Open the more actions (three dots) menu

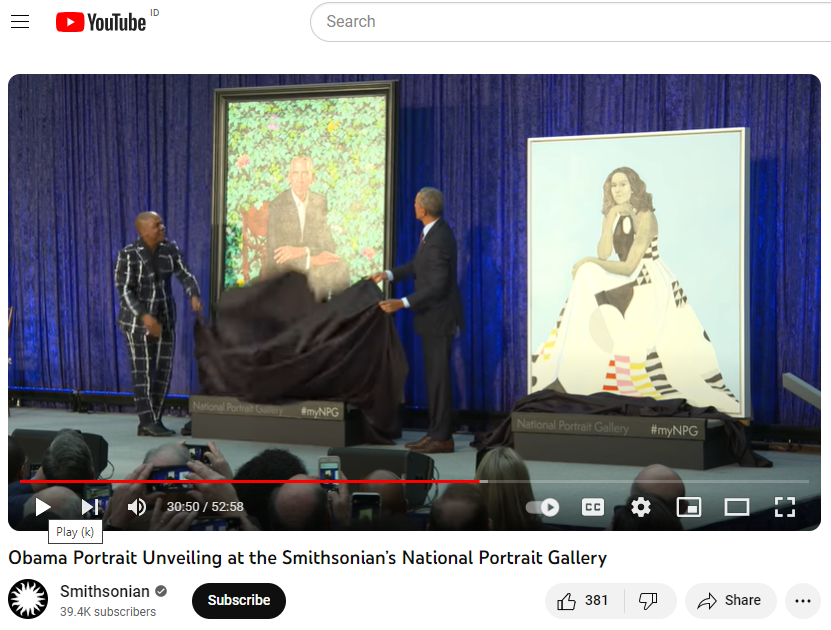click(x=802, y=600)
